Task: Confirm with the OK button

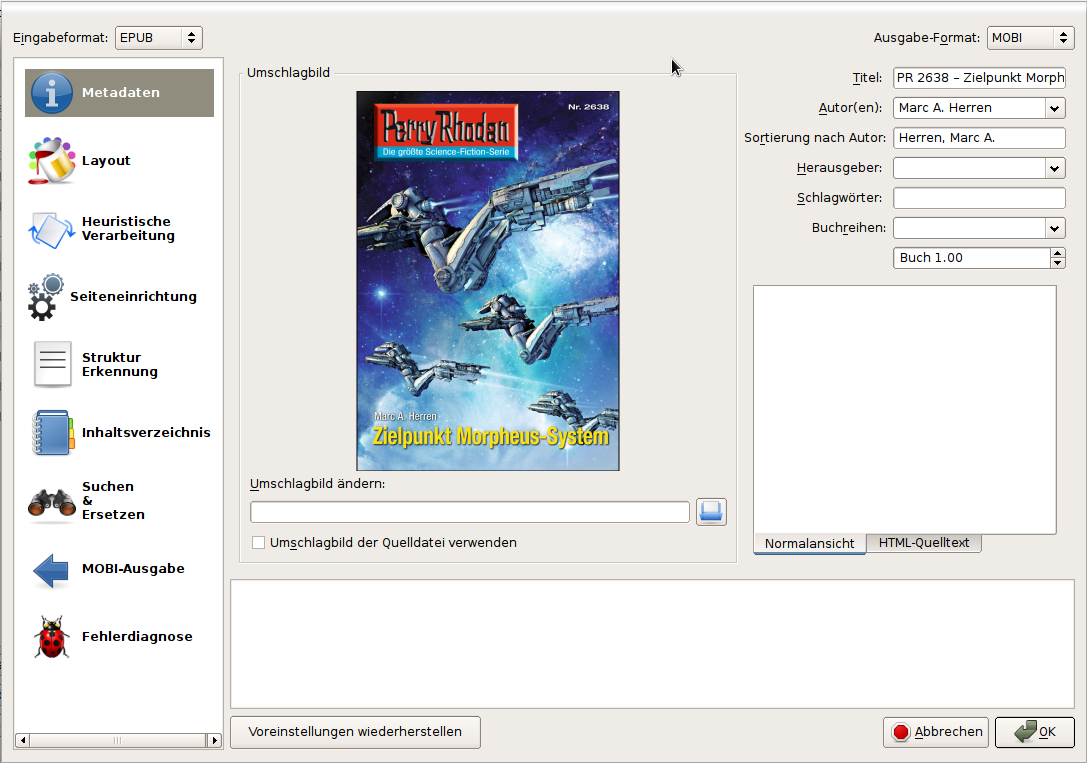Action: (1035, 732)
